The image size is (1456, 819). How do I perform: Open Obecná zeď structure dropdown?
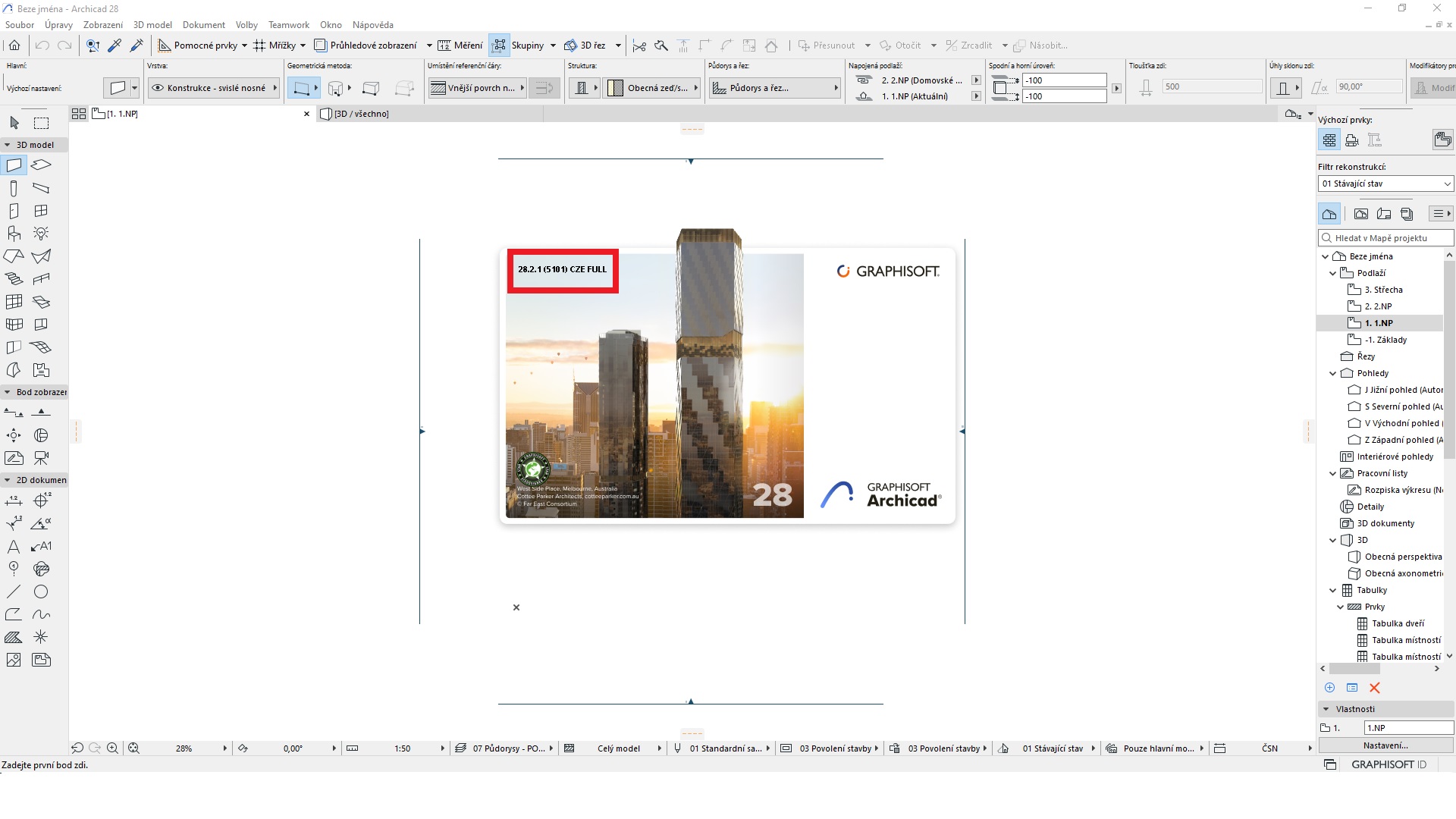pos(651,88)
